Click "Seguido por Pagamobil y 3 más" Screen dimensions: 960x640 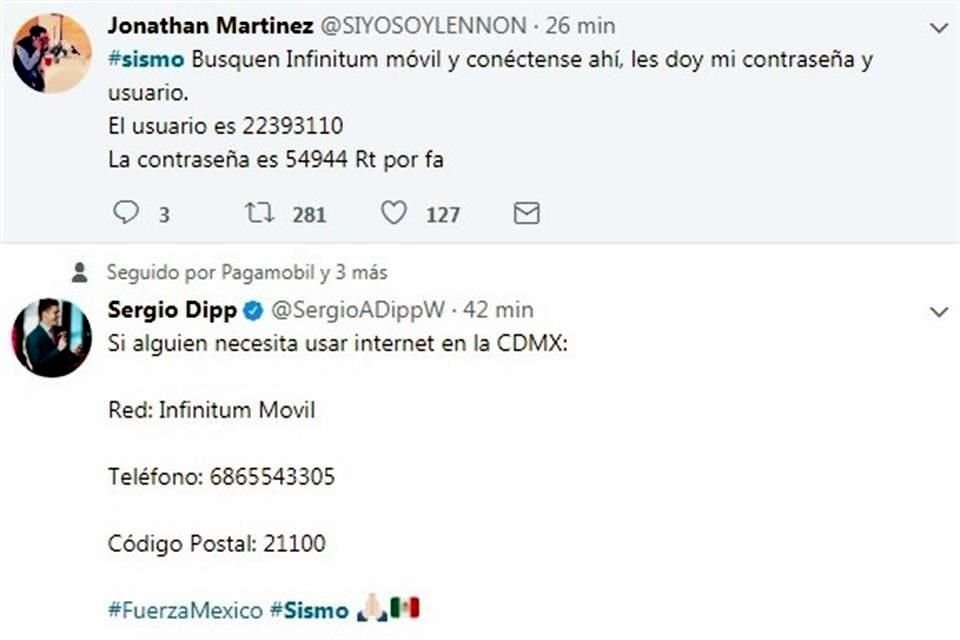coord(247,272)
